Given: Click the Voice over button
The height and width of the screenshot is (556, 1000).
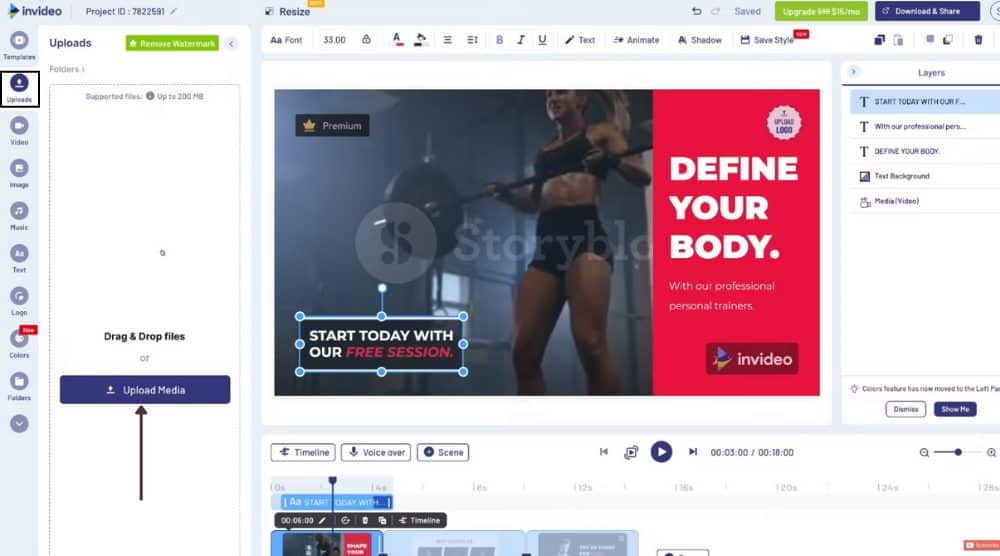Looking at the screenshot, I should (x=376, y=452).
